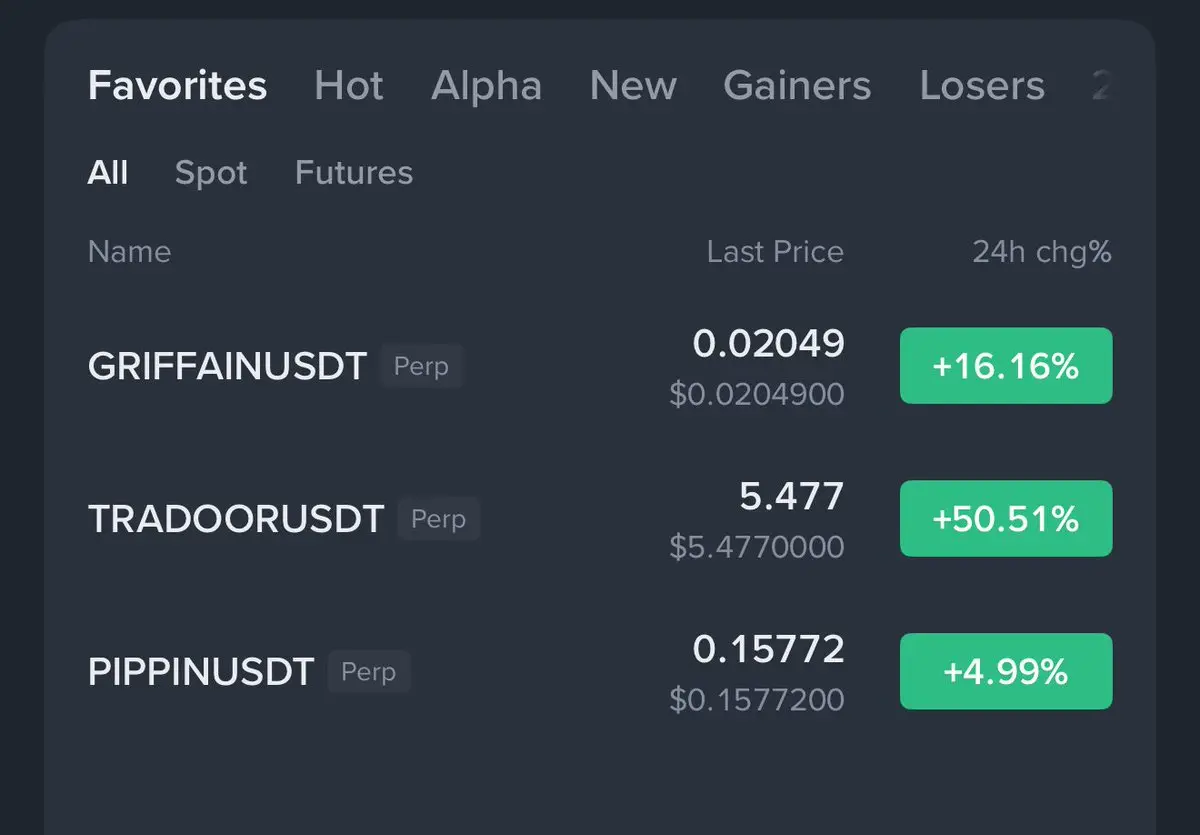
Task: Open the GRIFFAINUSDT pair
Action: coord(227,366)
